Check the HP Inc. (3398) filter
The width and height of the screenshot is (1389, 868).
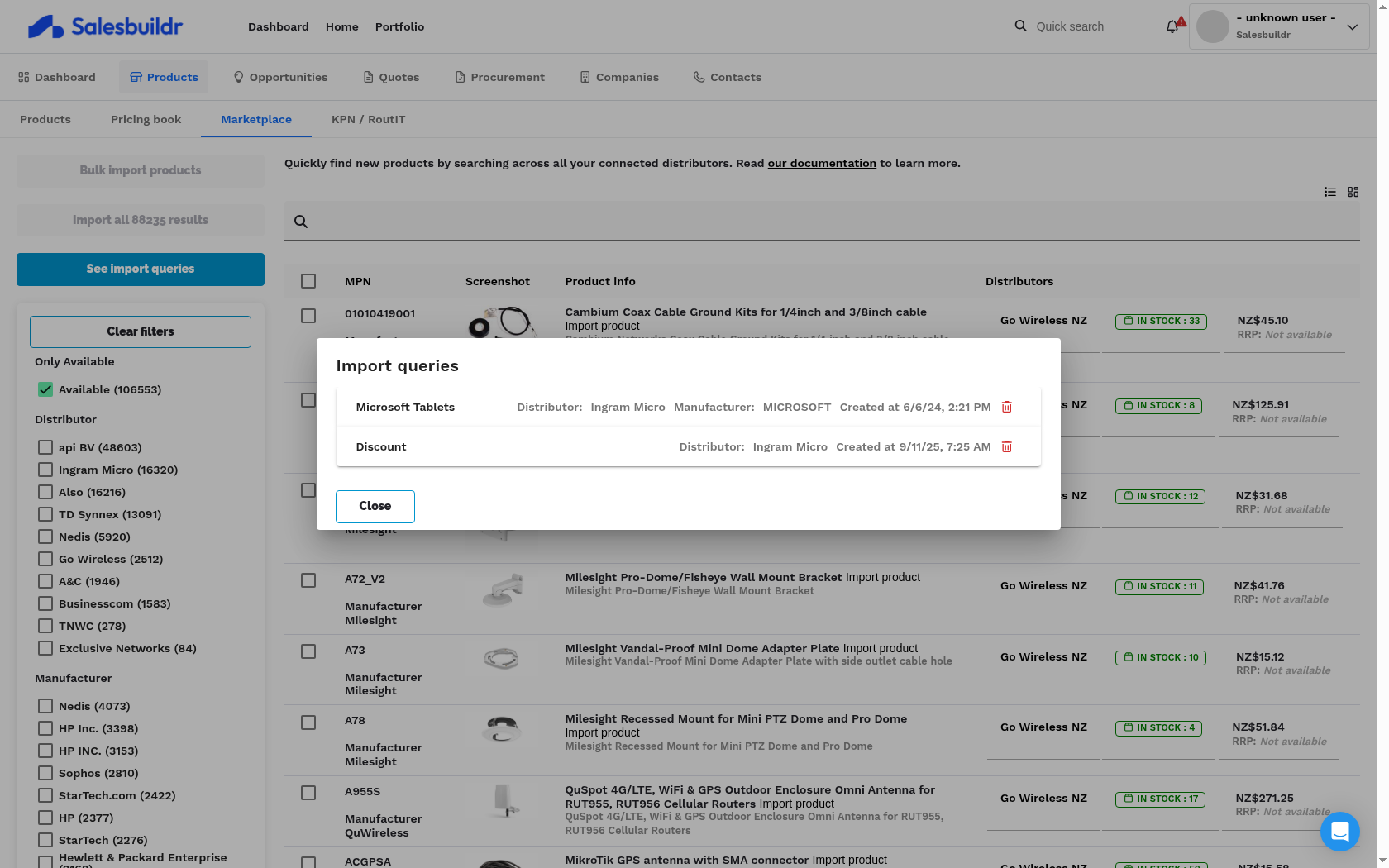(x=45, y=728)
